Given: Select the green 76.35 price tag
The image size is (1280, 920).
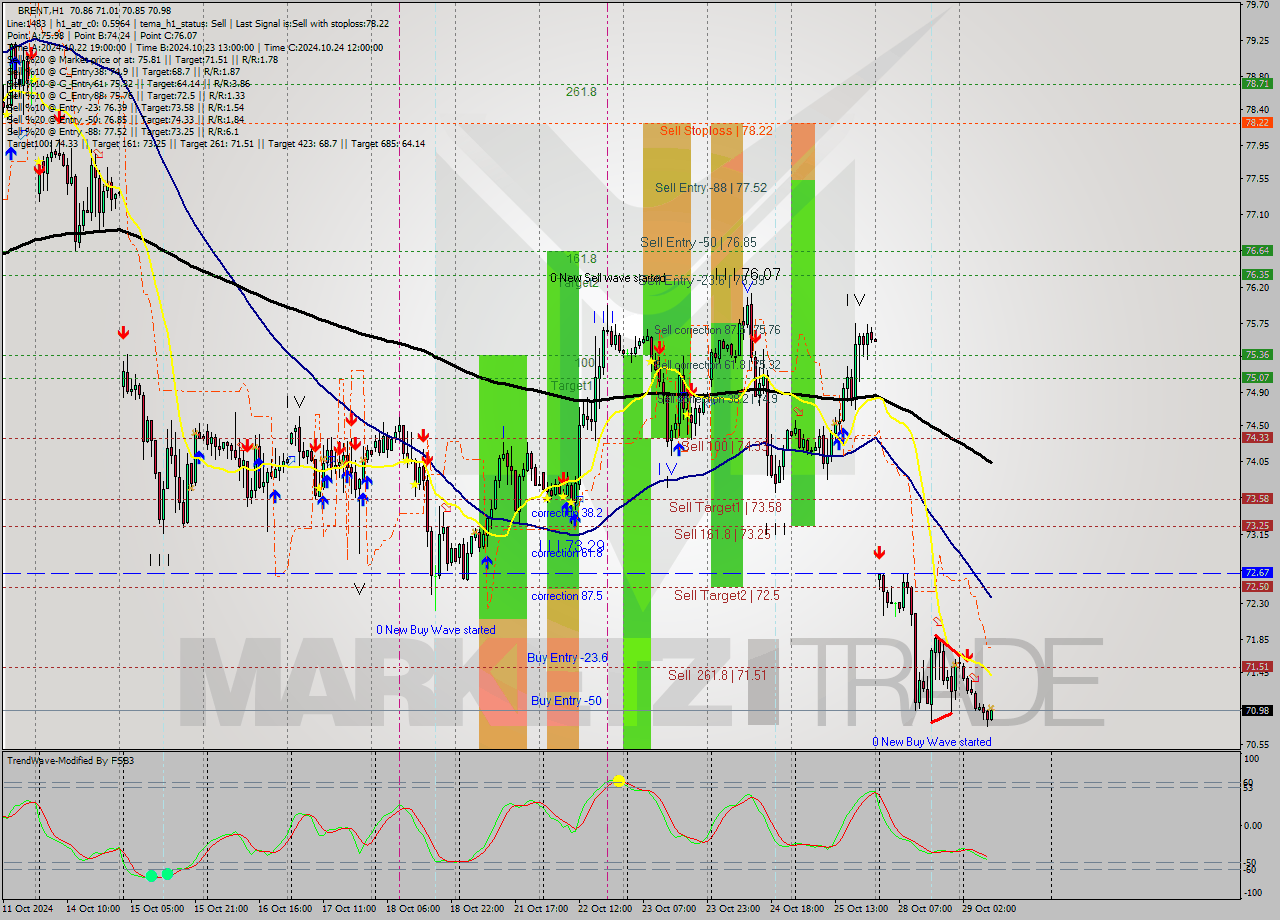Looking at the screenshot, I should 1257,274.
